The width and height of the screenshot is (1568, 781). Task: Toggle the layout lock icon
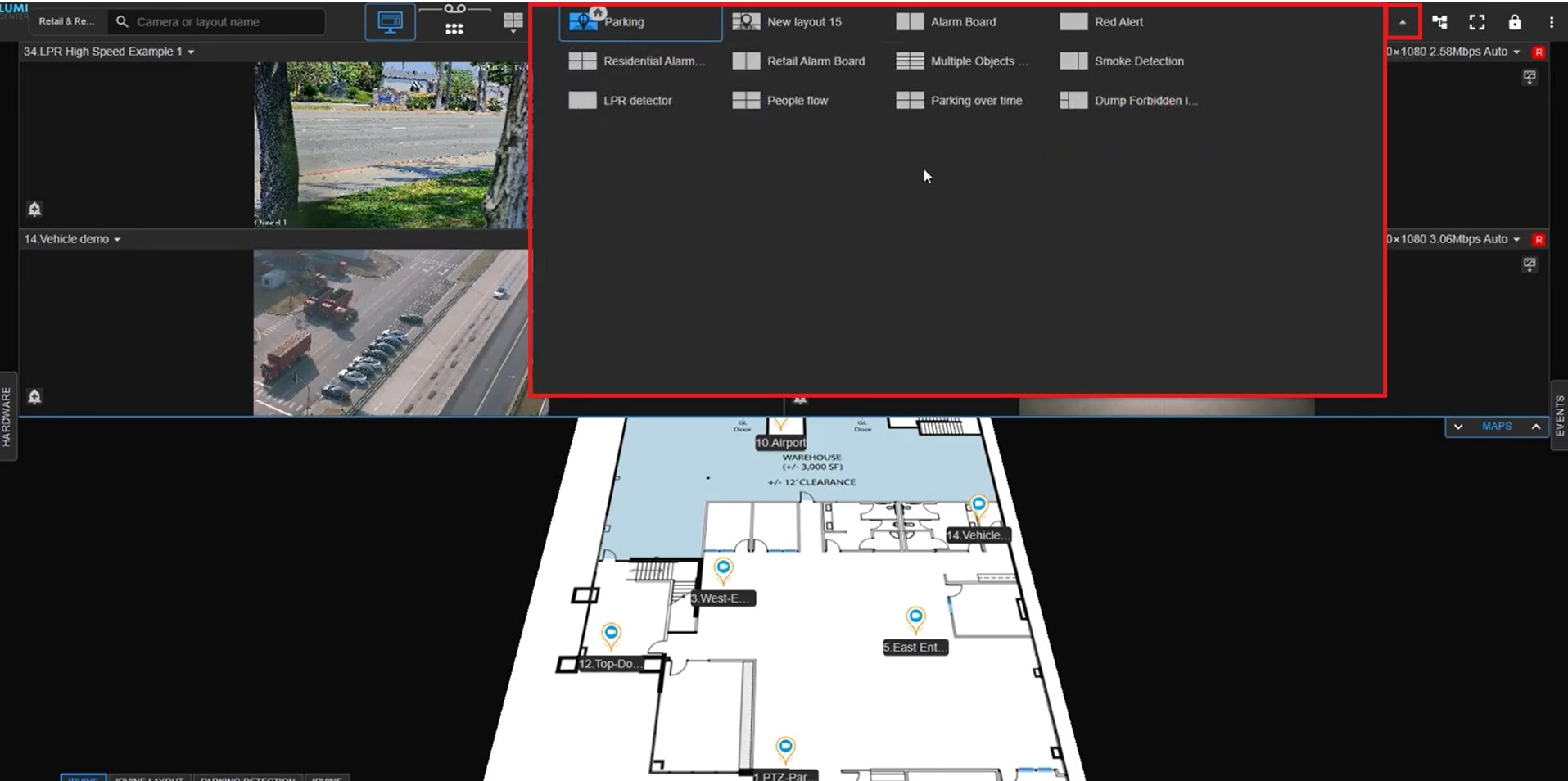[1515, 22]
